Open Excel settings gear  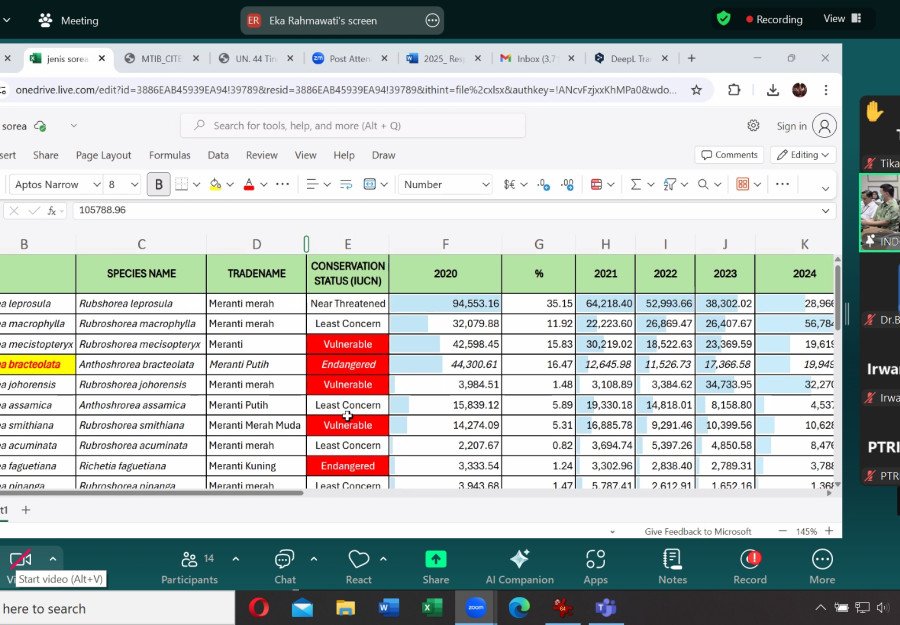point(753,126)
